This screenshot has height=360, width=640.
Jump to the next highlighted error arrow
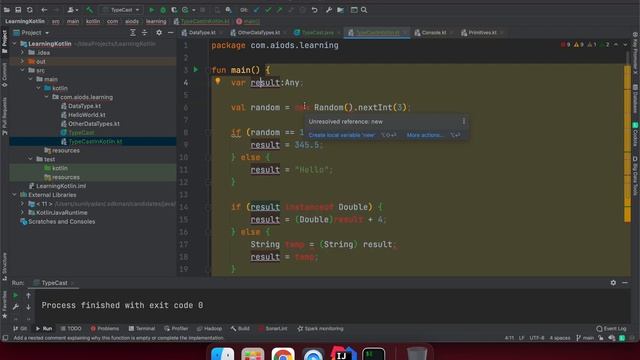pos(625,44)
